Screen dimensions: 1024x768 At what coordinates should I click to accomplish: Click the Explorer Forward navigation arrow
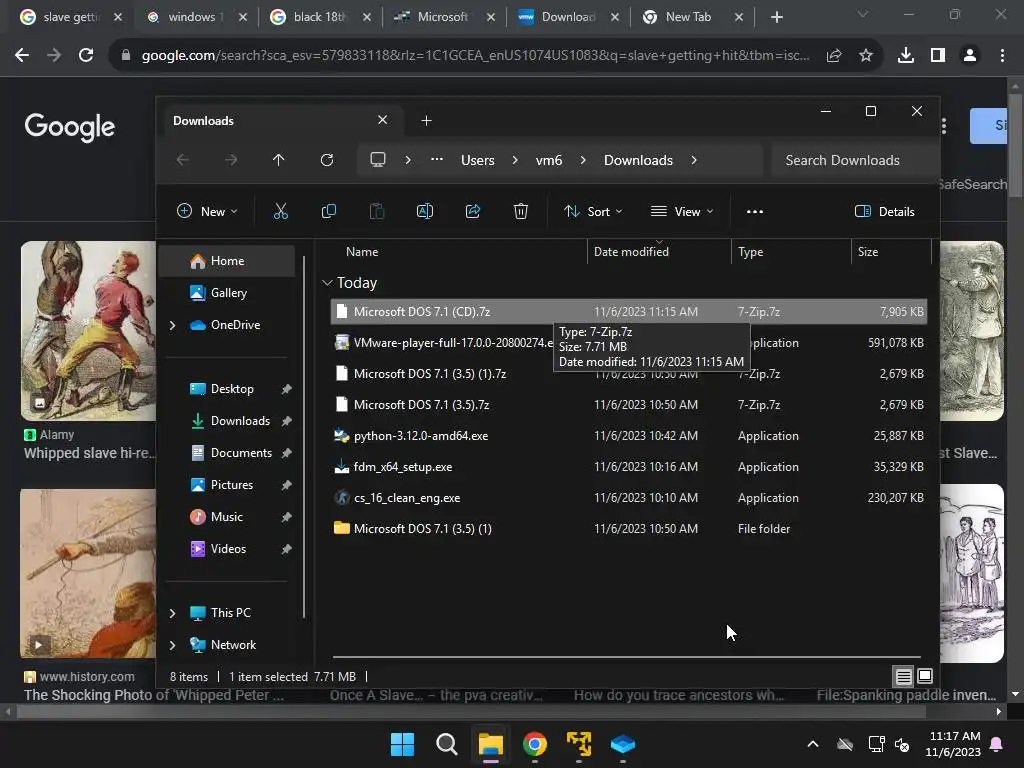click(231, 160)
